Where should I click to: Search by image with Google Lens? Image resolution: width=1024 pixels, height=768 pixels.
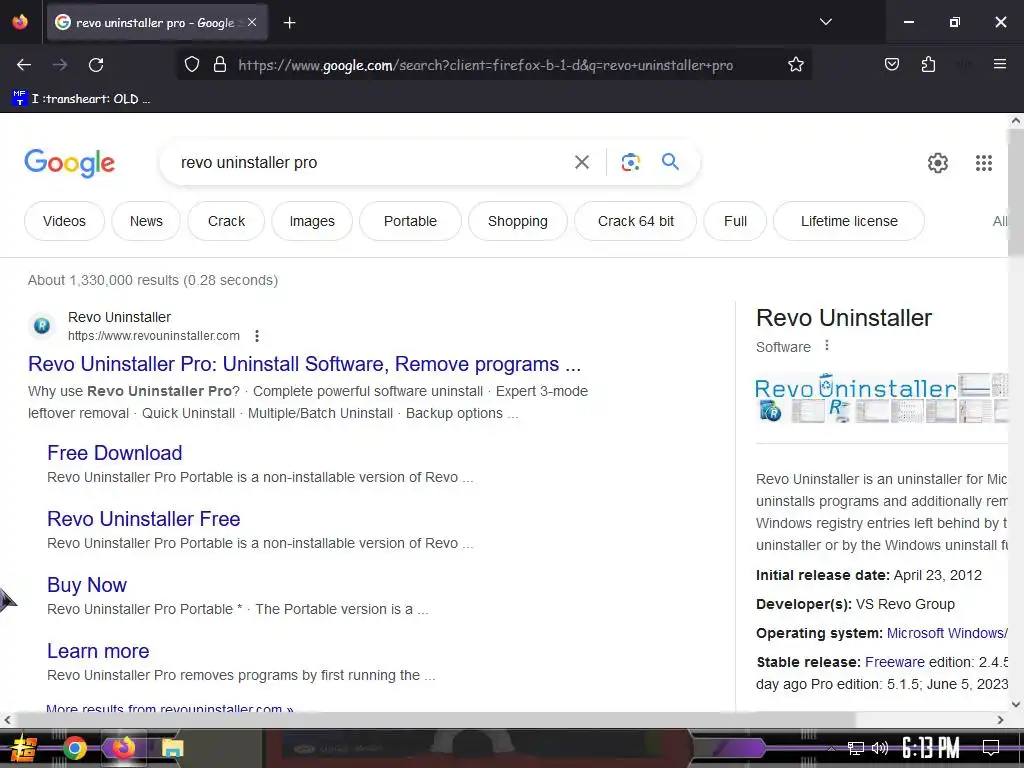coord(630,162)
